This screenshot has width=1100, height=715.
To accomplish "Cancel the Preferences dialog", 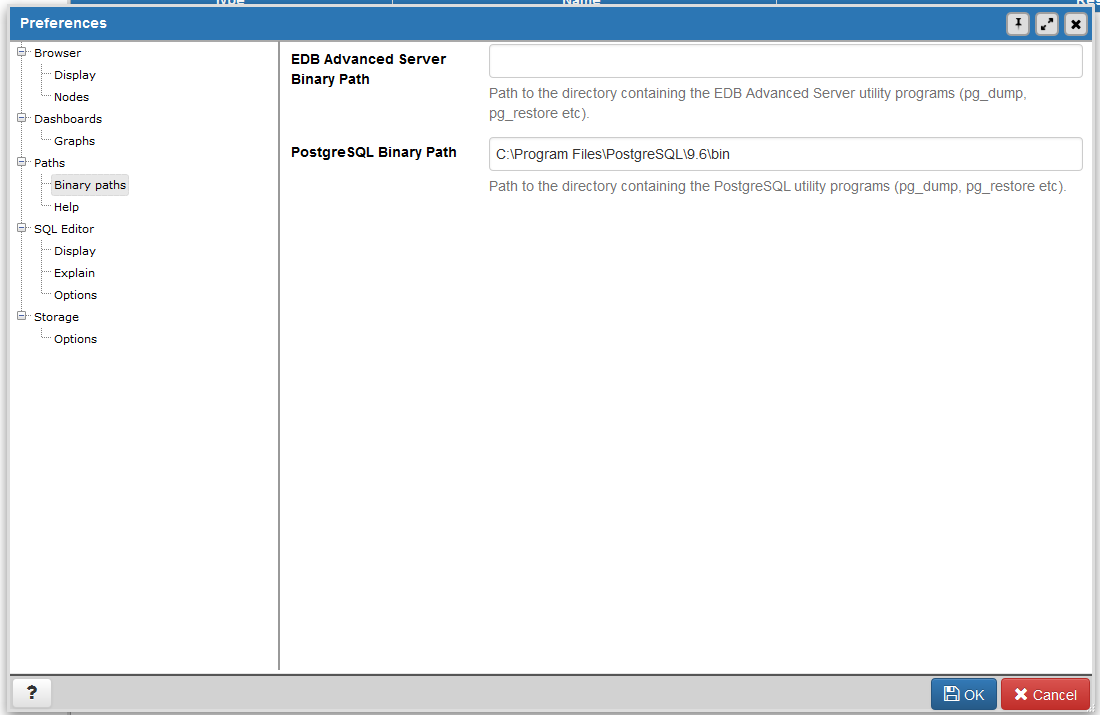I will 1045,695.
